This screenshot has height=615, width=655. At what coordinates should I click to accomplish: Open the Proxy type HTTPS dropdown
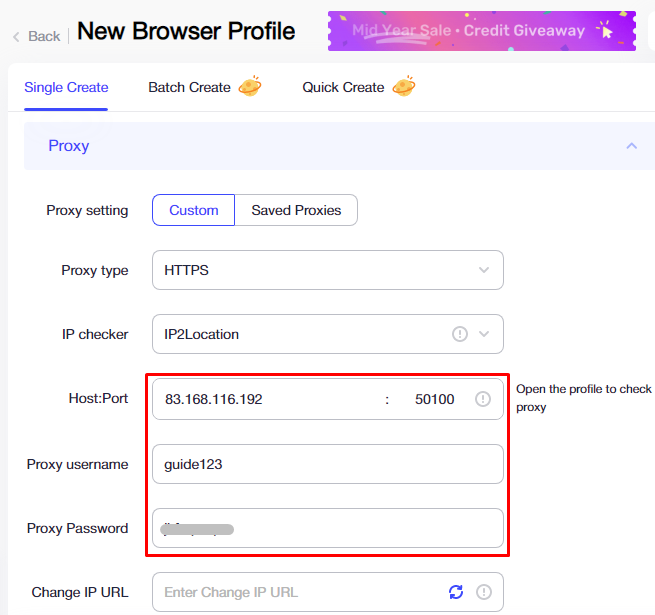(328, 270)
